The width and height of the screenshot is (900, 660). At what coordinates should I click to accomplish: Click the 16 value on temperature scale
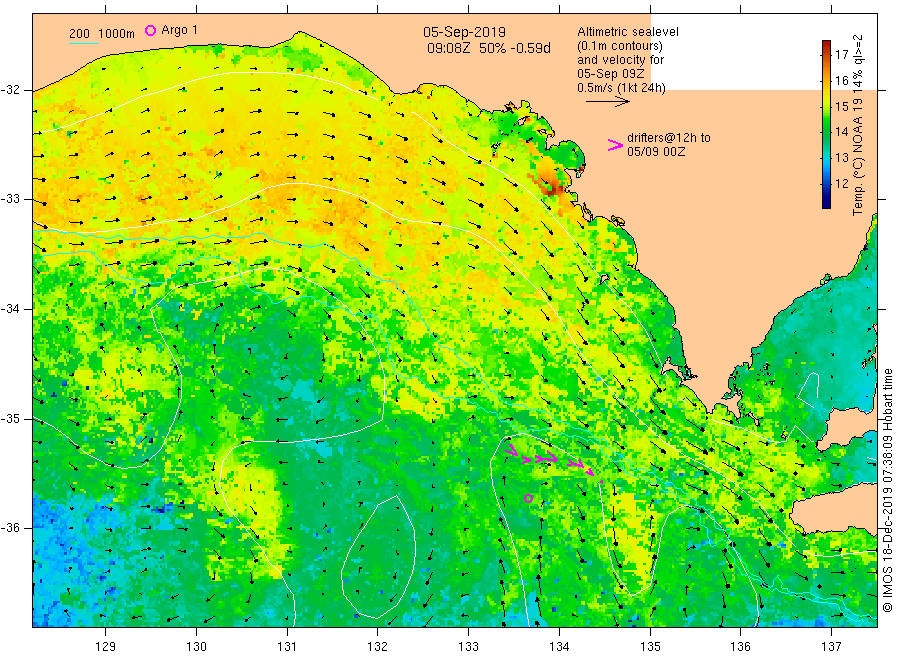point(841,80)
